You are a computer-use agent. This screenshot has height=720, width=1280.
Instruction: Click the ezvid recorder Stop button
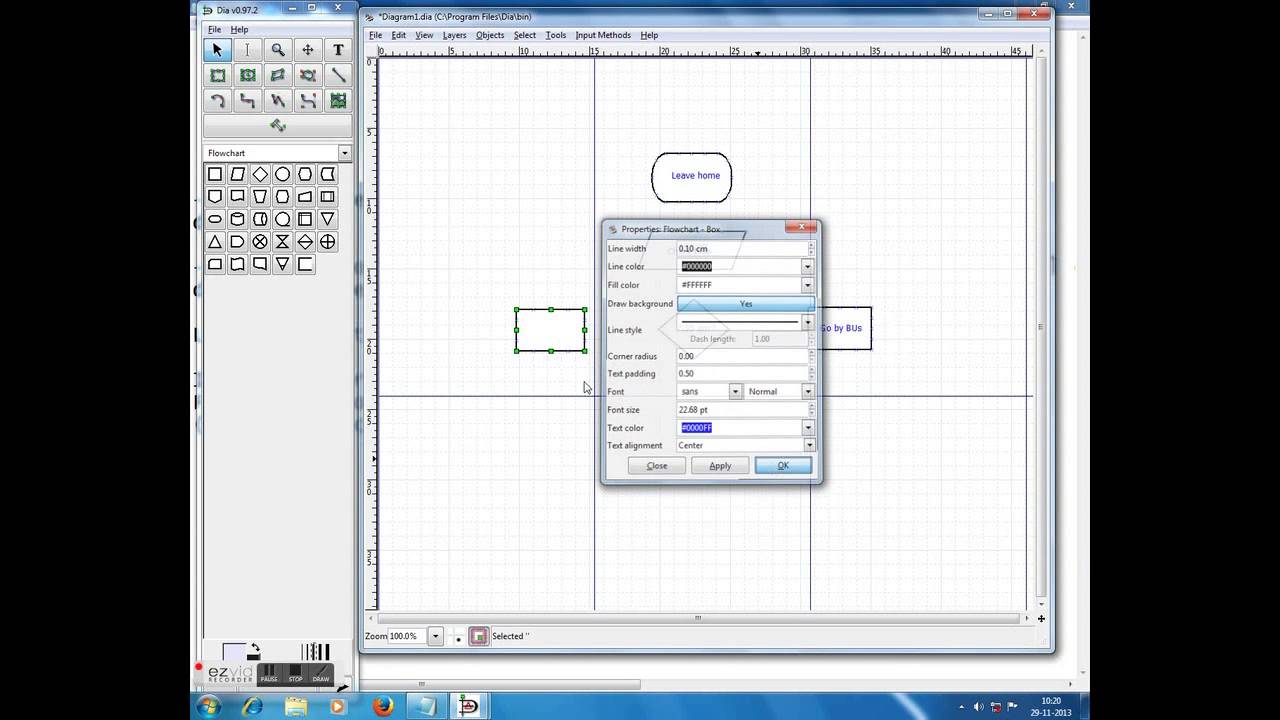[295, 674]
